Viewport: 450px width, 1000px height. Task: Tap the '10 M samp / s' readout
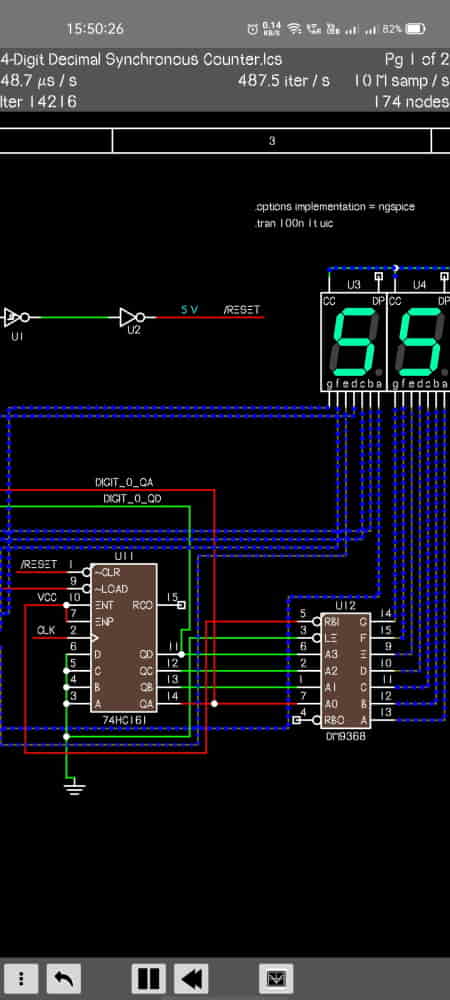coord(402,81)
